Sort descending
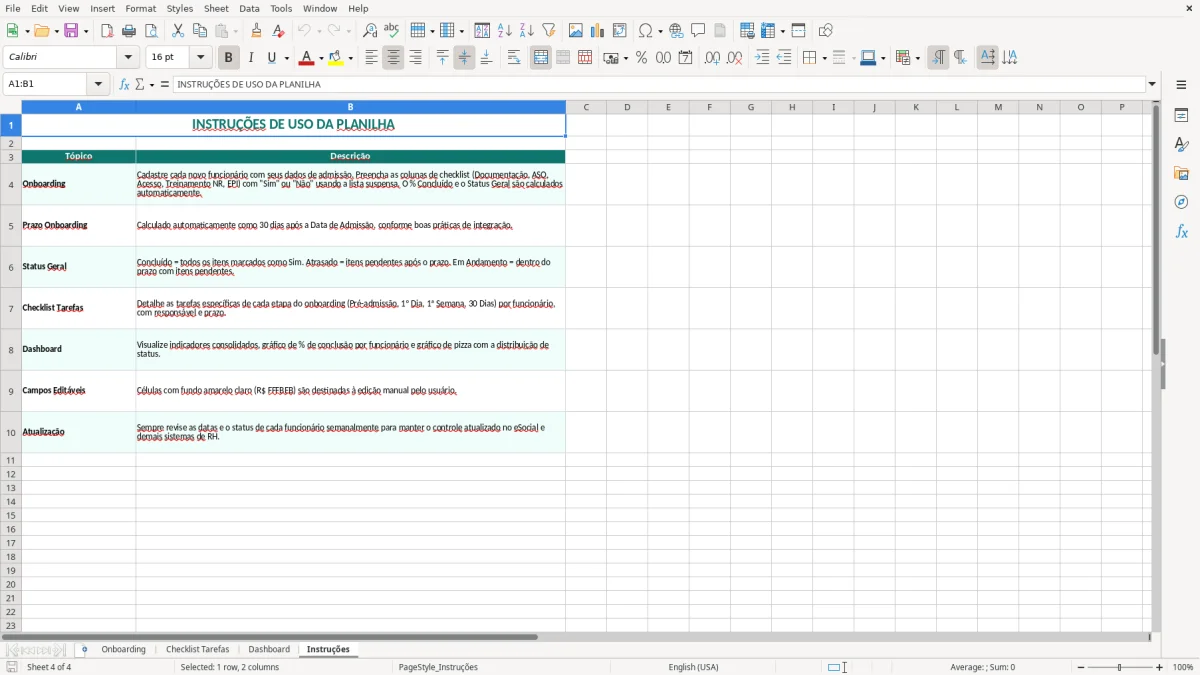The height and width of the screenshot is (675, 1200). pyautogui.click(x=527, y=31)
